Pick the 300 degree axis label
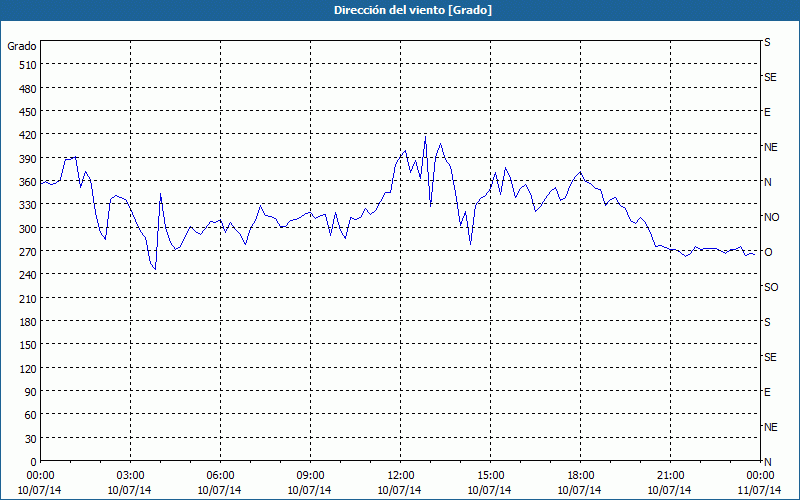This screenshot has width=800, height=500. pos(28,229)
